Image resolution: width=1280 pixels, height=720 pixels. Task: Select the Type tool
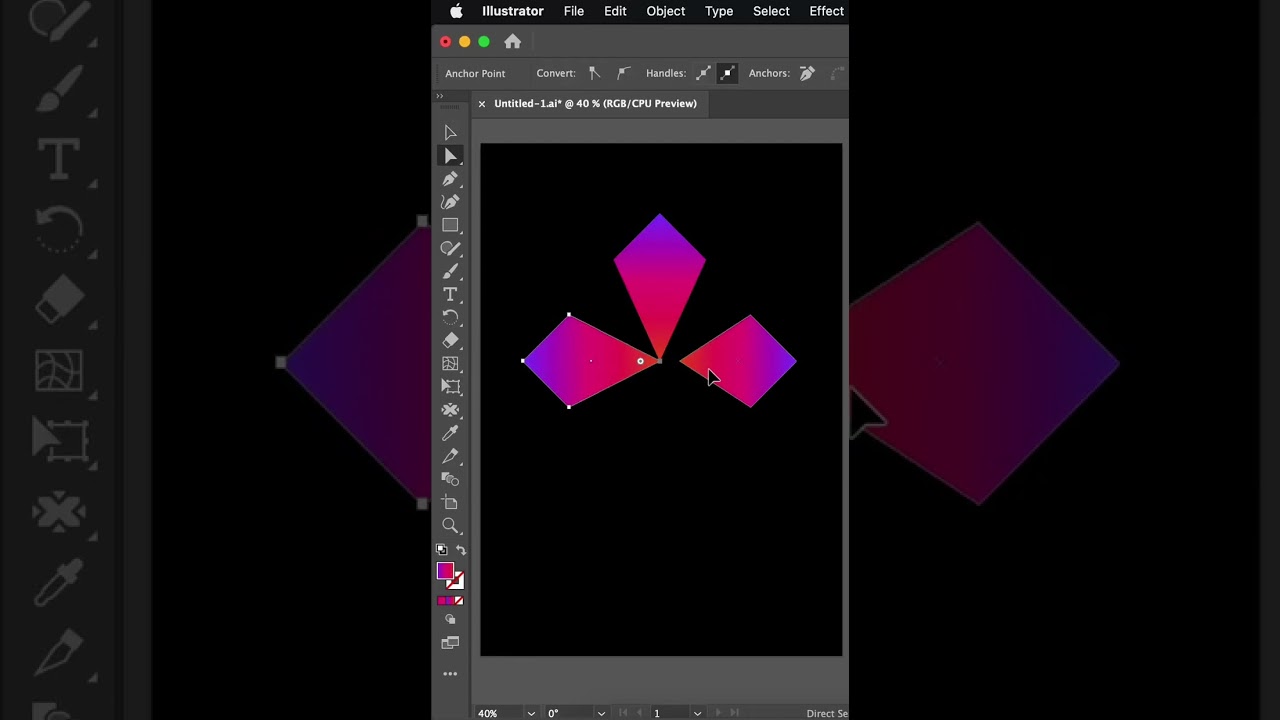click(450, 294)
